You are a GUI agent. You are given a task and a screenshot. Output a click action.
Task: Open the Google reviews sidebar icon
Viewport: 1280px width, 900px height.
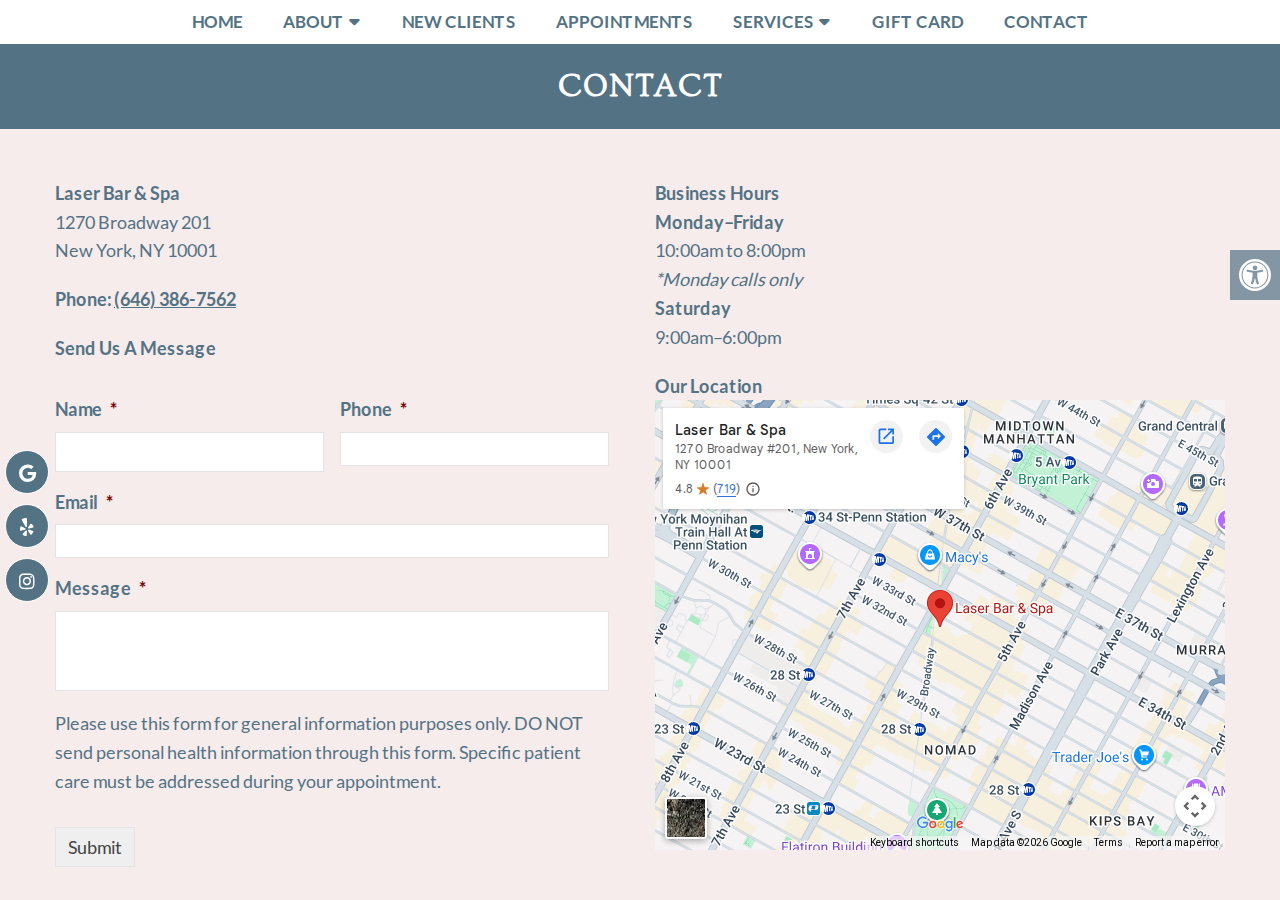point(27,472)
